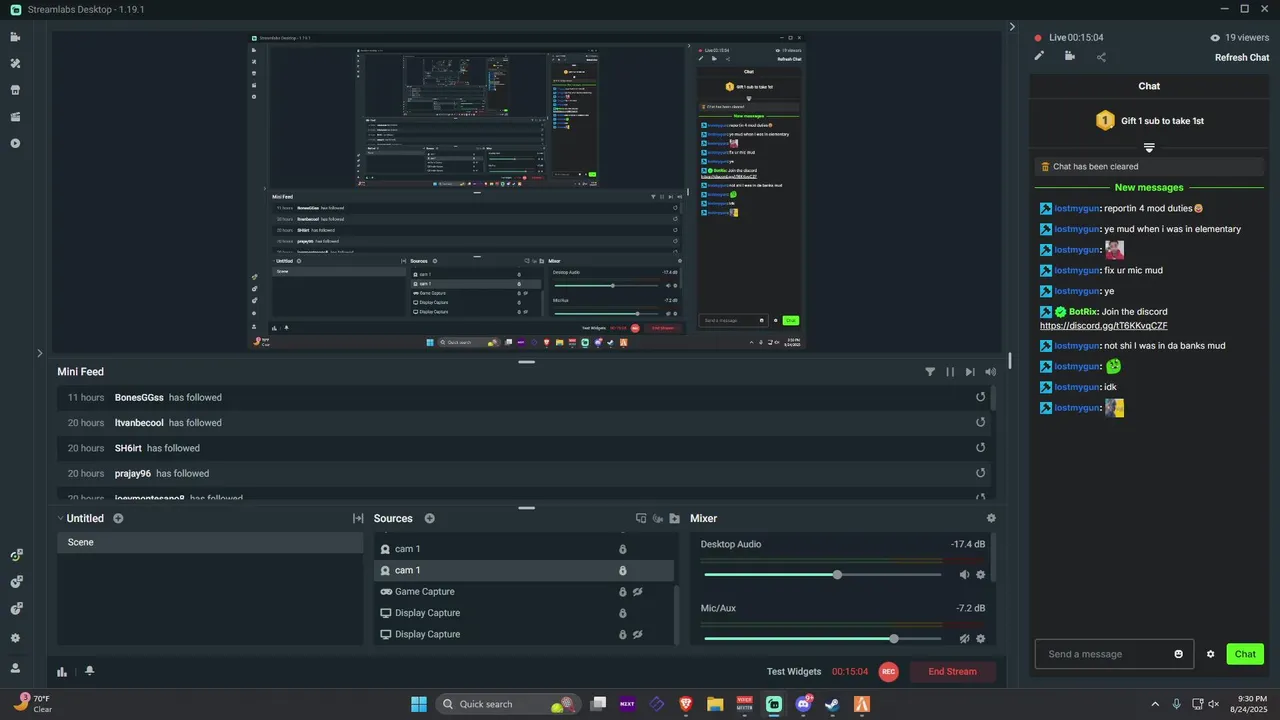
Task: Click Refresh Chat
Action: coord(1242,57)
